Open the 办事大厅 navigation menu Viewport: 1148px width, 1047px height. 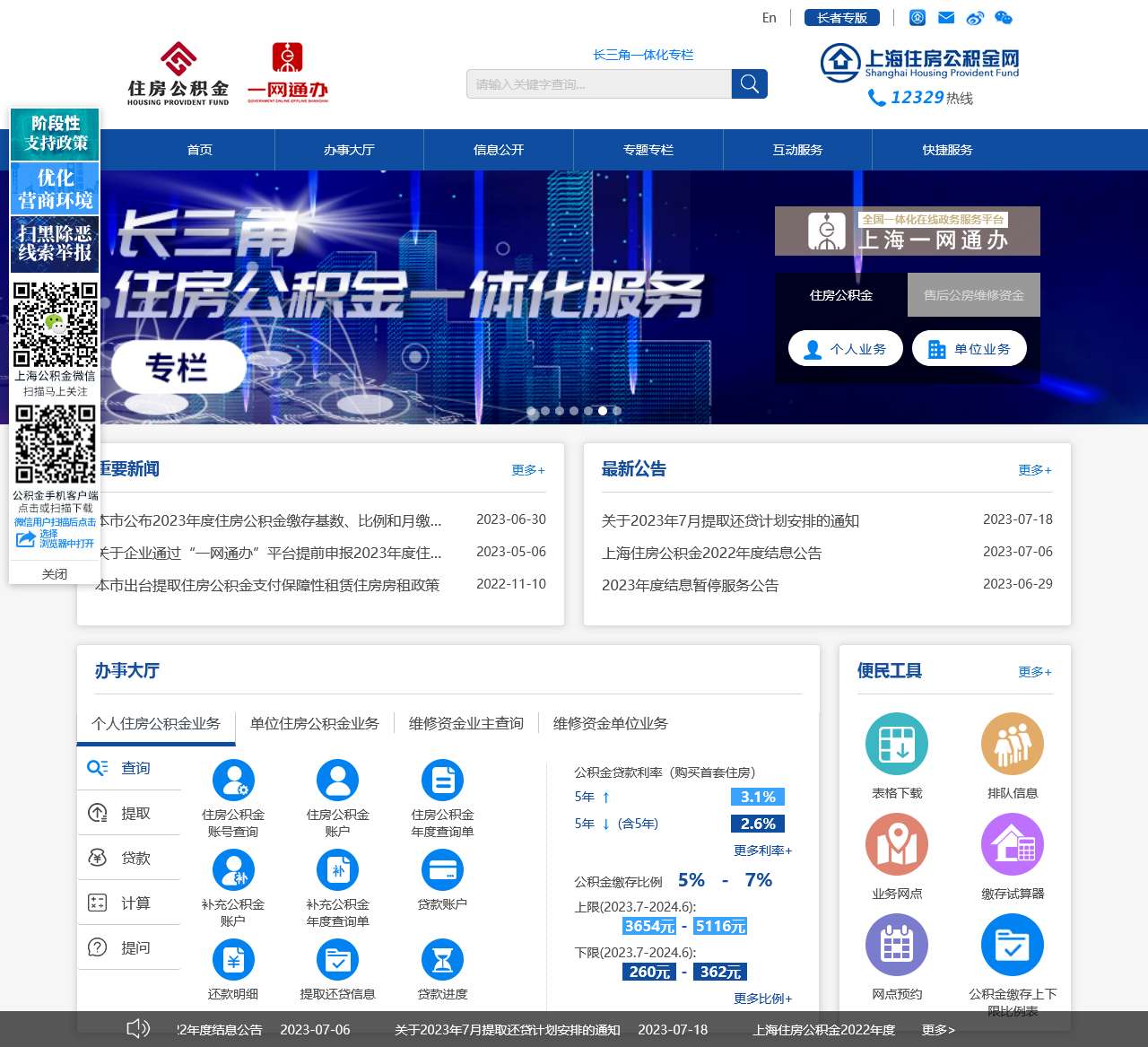[349, 150]
